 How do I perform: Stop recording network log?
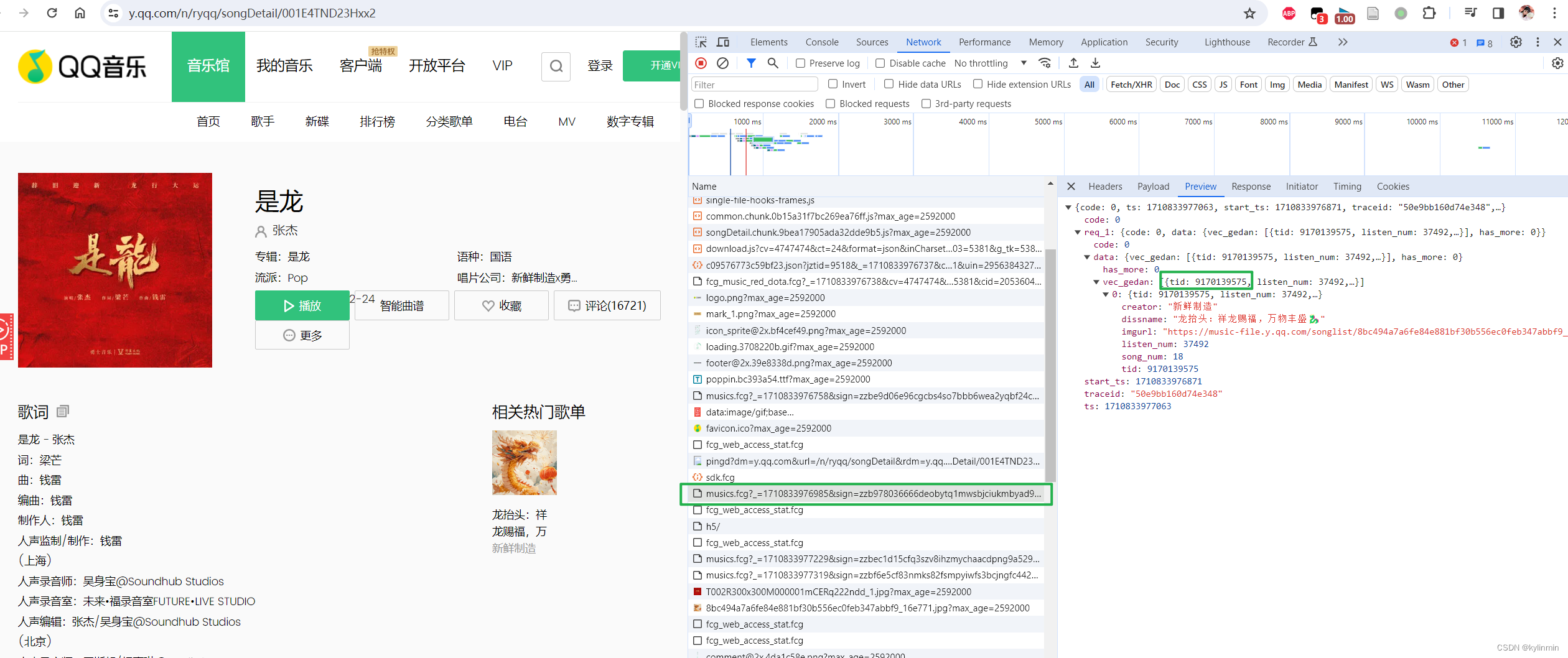click(701, 63)
